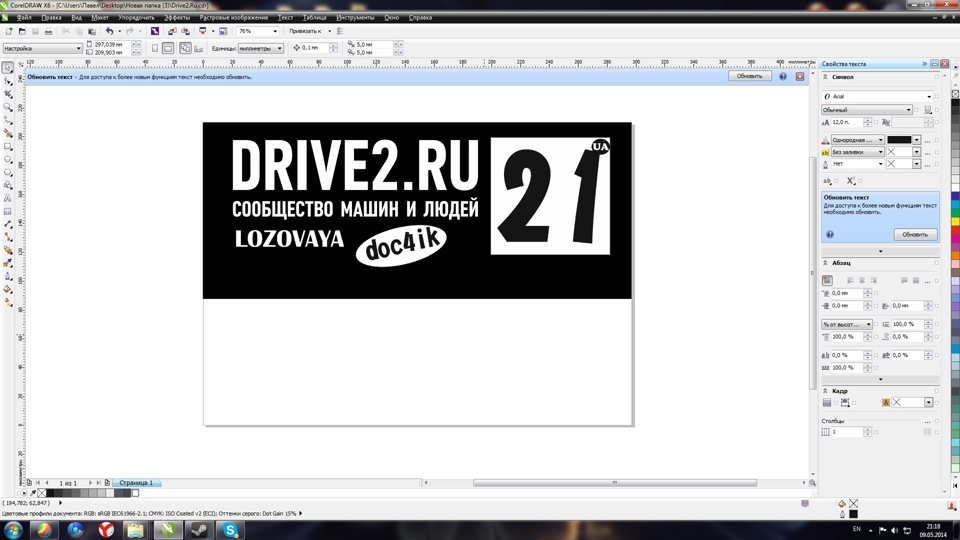The image size is (960, 540).
Task: Click Обновить button in text properties docker
Action: 915,234
